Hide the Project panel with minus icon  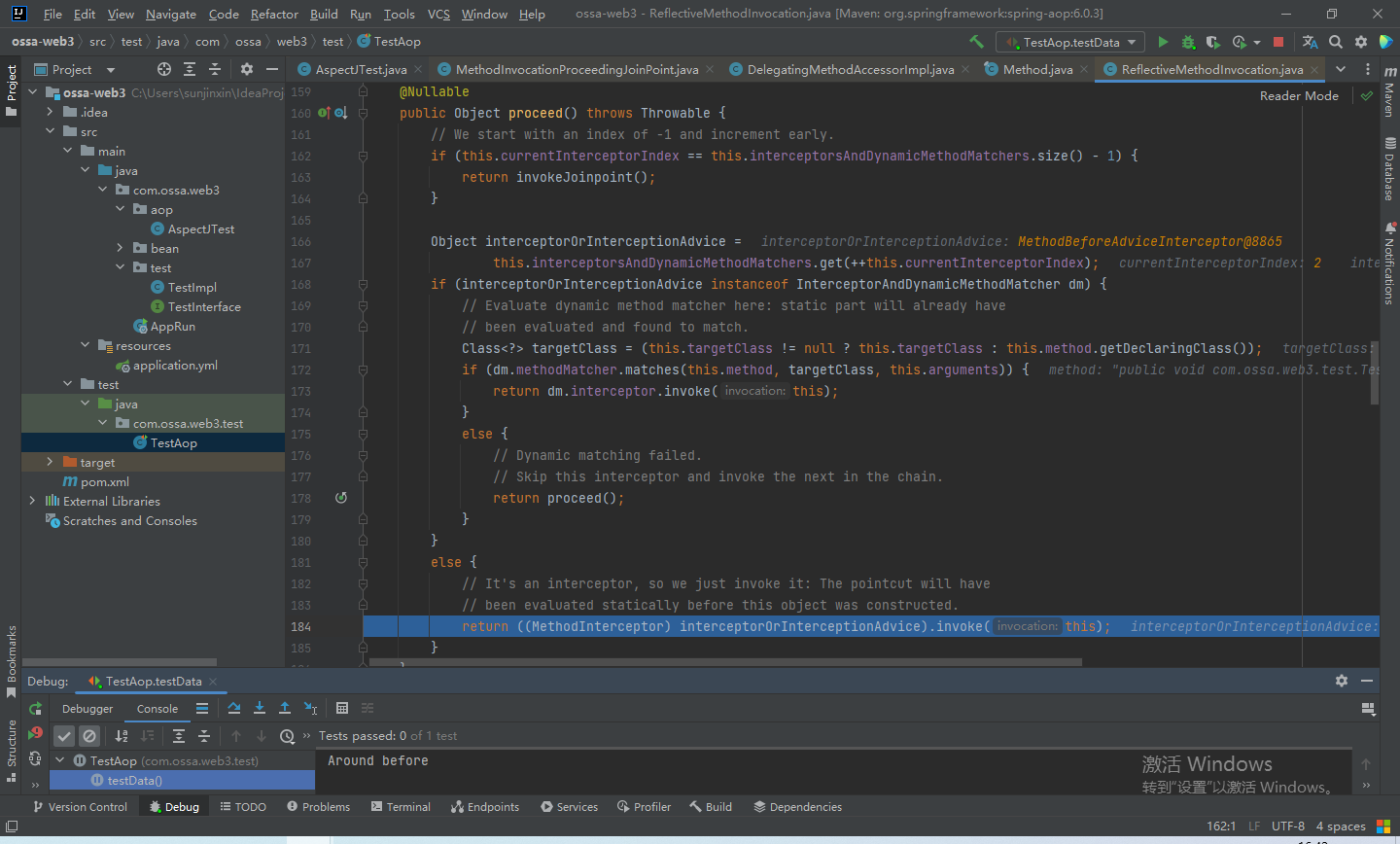tap(272, 69)
